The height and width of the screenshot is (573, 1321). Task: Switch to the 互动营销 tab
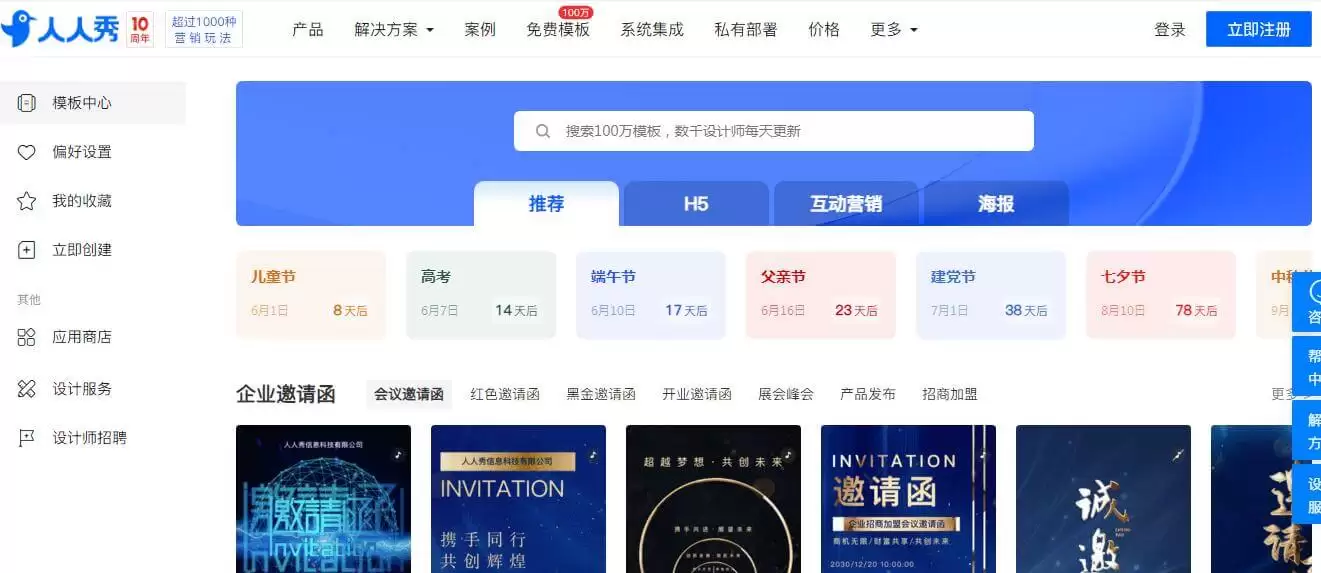coord(846,204)
